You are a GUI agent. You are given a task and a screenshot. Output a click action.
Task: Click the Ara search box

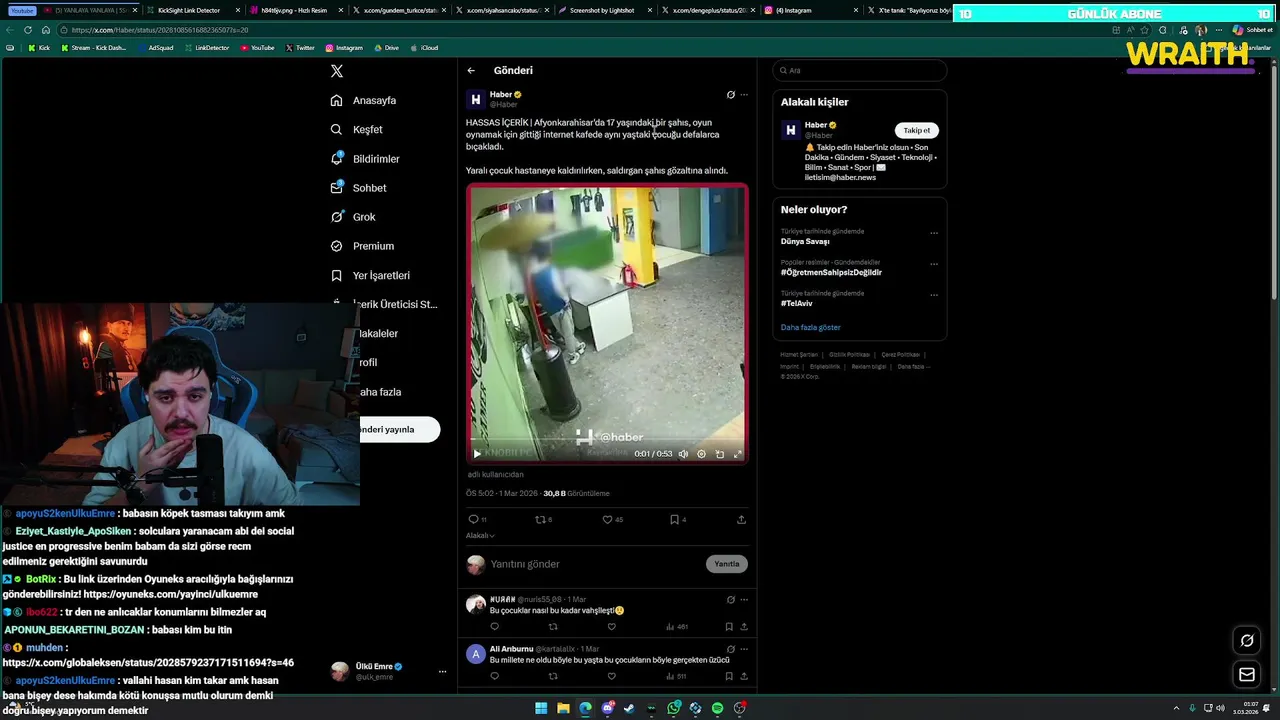coord(860,71)
